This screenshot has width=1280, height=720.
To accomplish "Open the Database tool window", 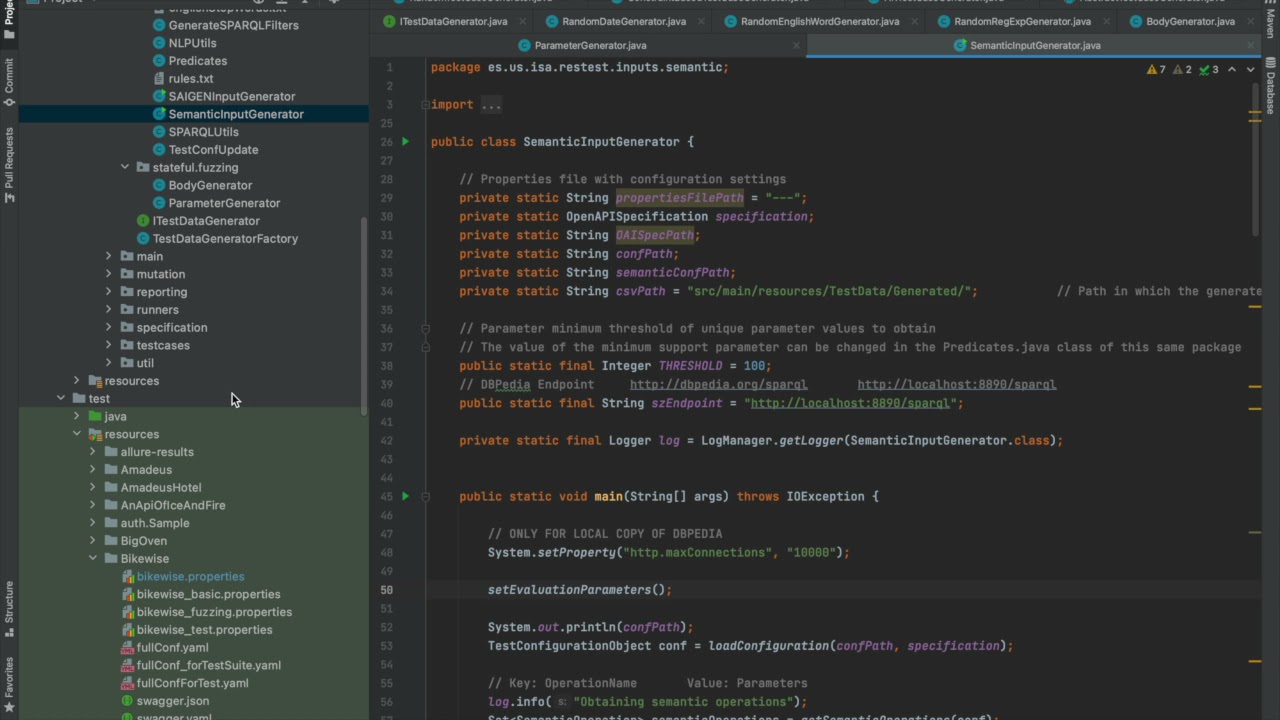I will (x=1271, y=86).
